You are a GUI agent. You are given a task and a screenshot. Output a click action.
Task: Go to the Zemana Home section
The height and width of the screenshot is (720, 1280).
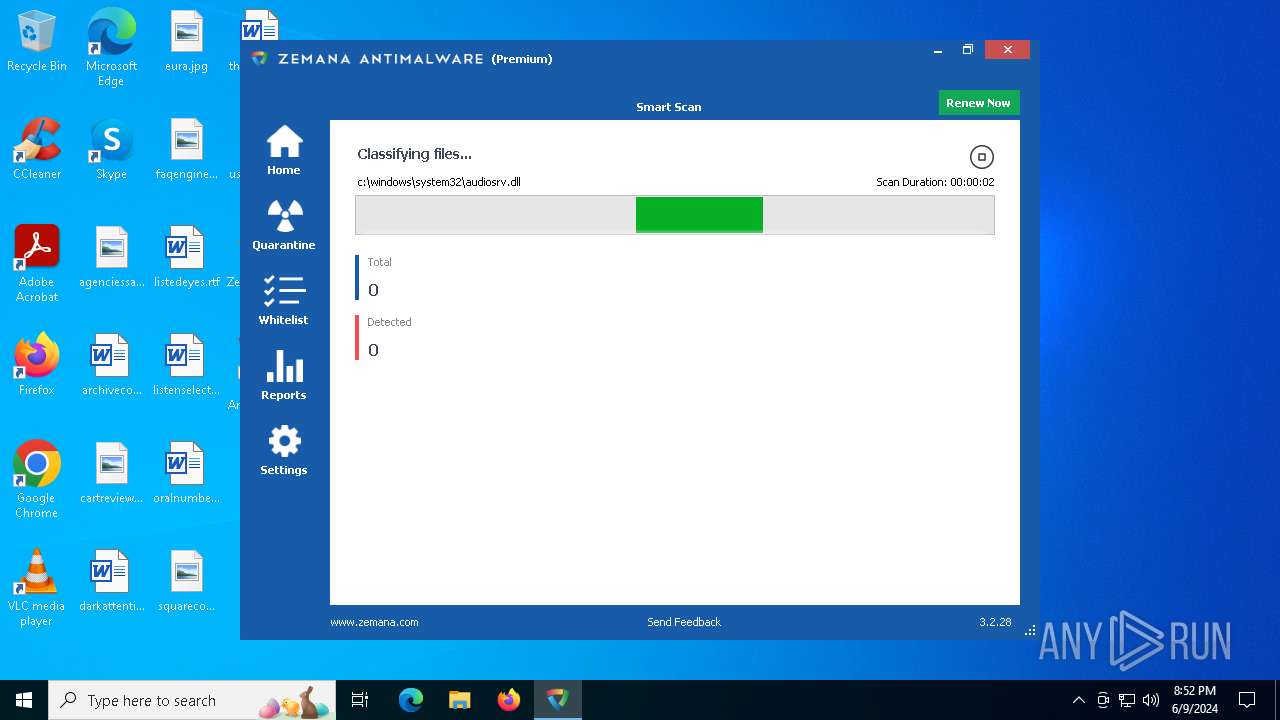click(284, 151)
